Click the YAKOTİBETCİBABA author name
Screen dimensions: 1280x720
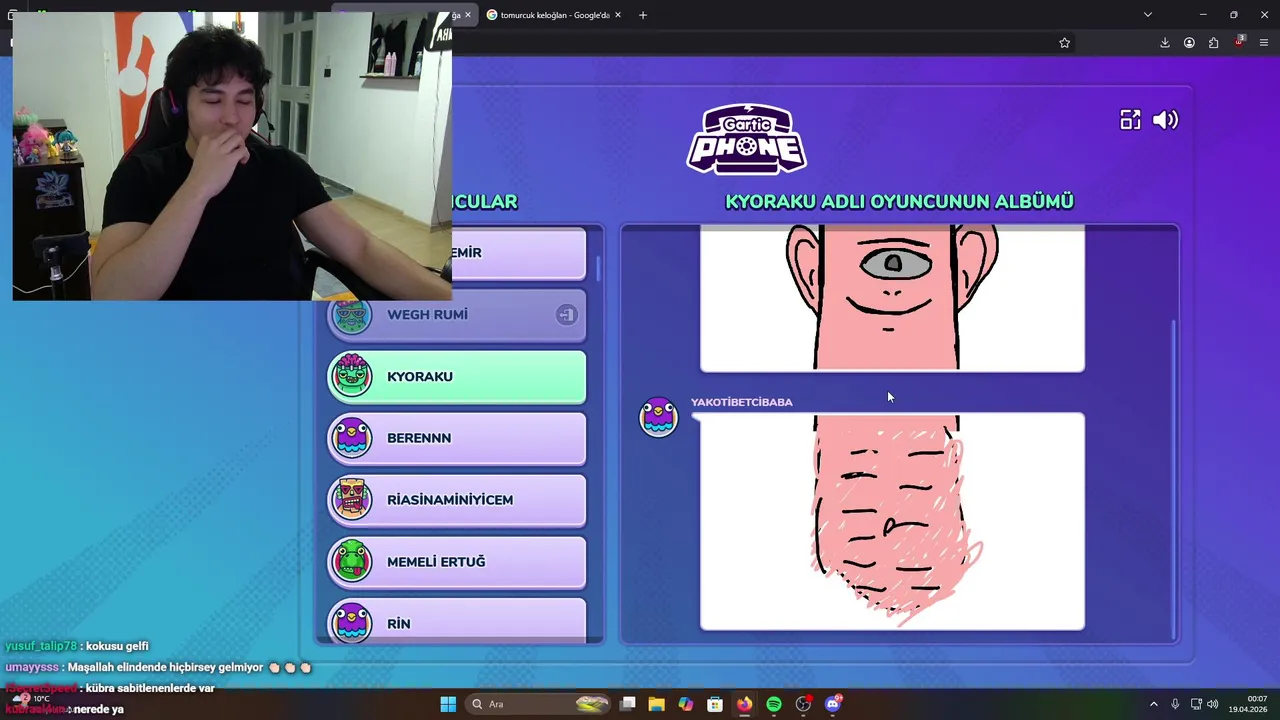(x=741, y=402)
